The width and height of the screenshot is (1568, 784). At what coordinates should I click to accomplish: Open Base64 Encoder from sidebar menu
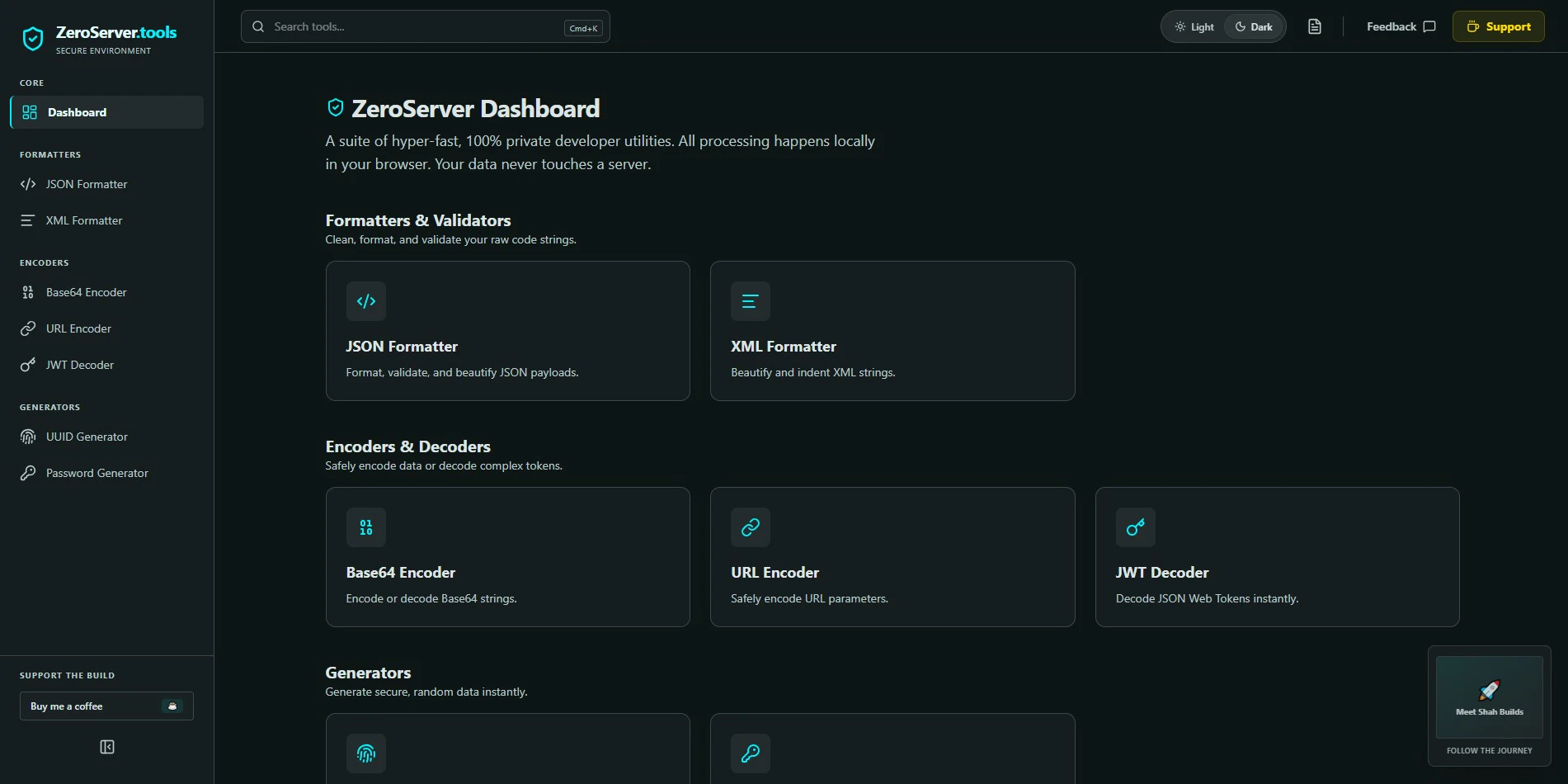pyautogui.click(x=106, y=292)
